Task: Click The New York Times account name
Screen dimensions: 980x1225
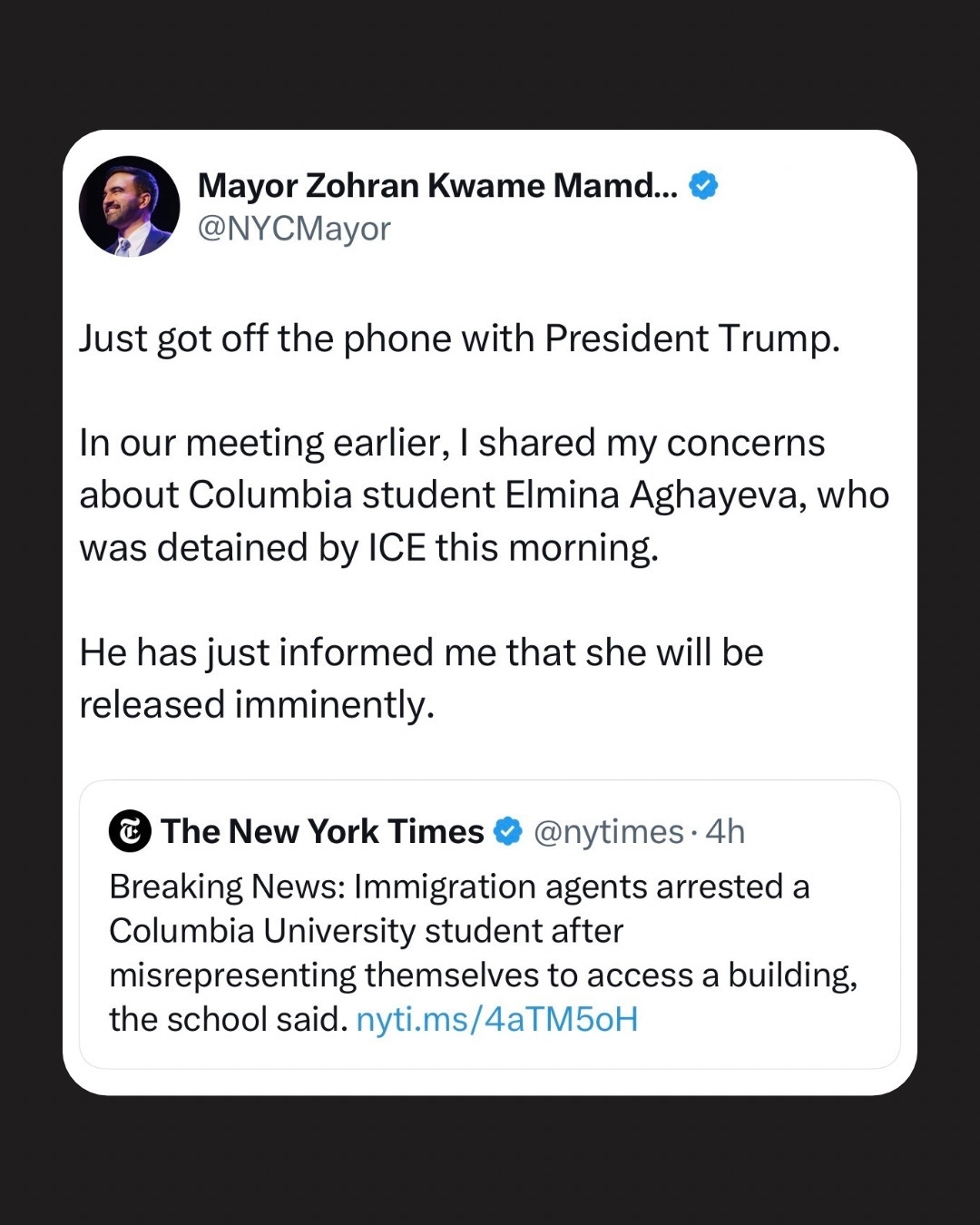Action: pos(322,831)
